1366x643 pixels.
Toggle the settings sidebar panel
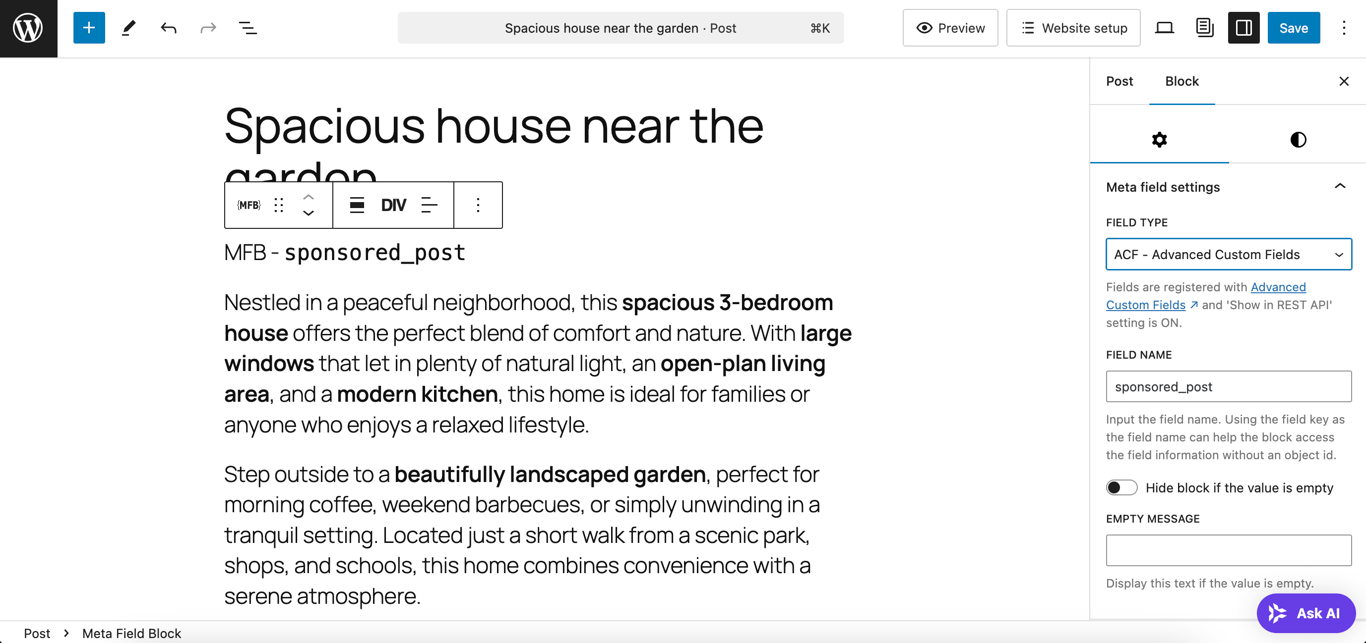coord(1243,27)
